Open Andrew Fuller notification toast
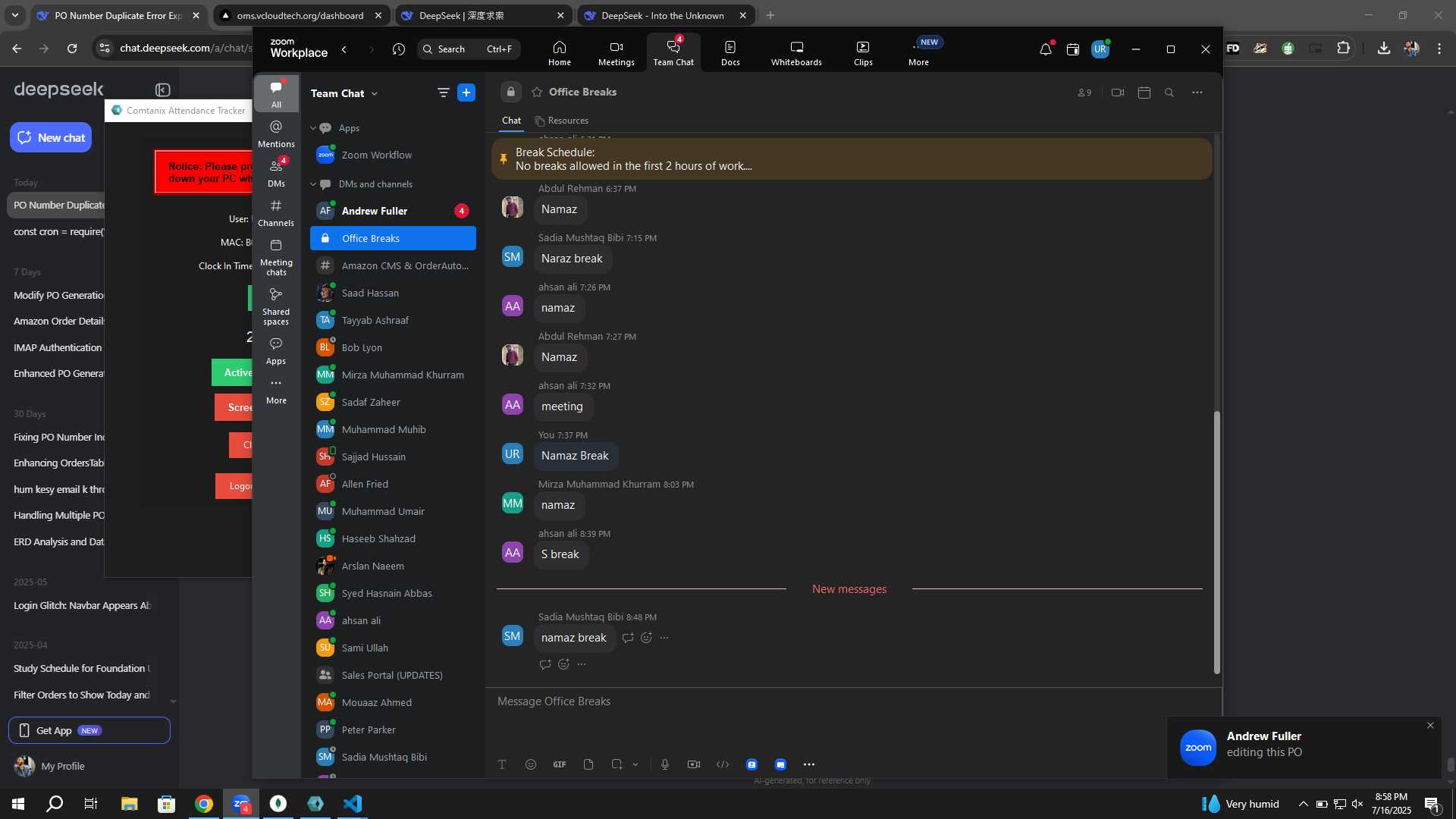1456x819 pixels. (1303, 747)
